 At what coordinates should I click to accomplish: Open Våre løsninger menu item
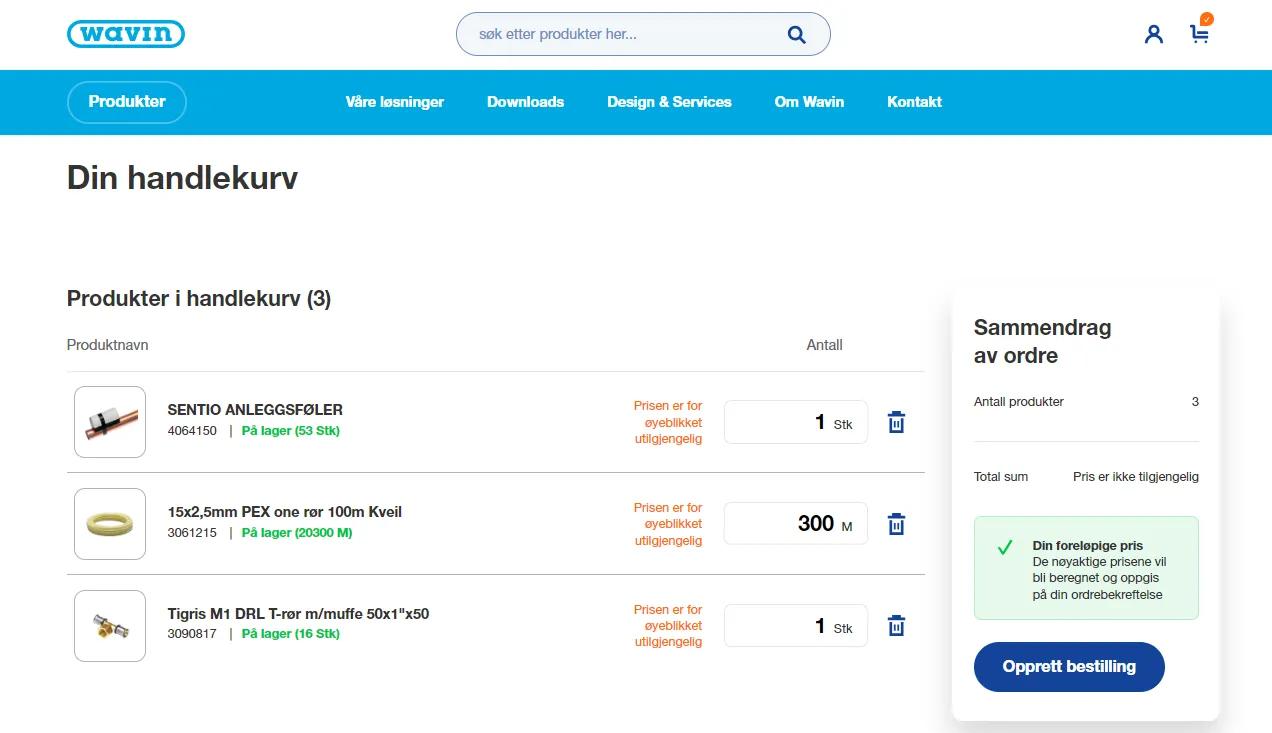click(395, 102)
